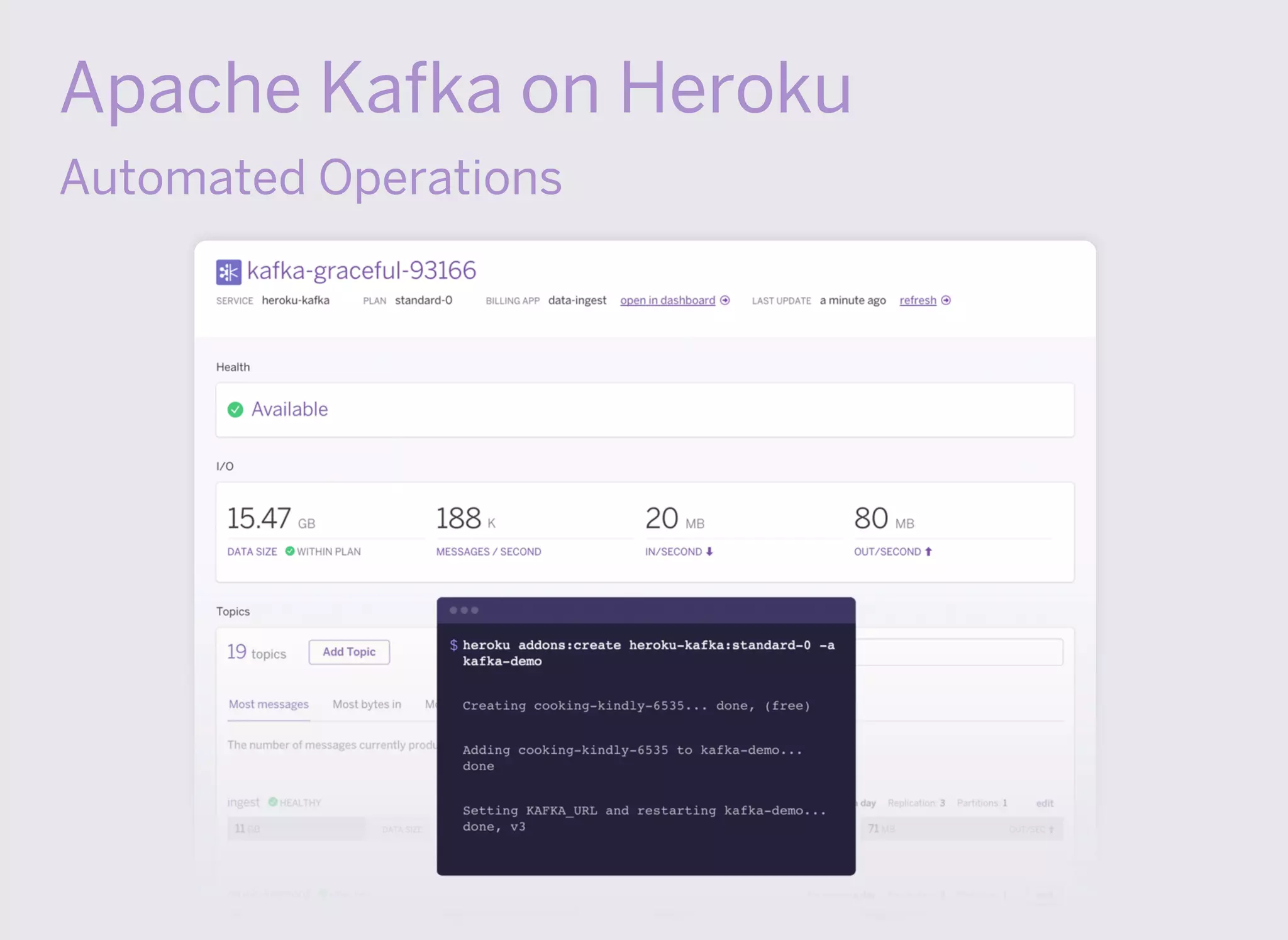Click the circular arrow icon beside refresh

pos(946,300)
